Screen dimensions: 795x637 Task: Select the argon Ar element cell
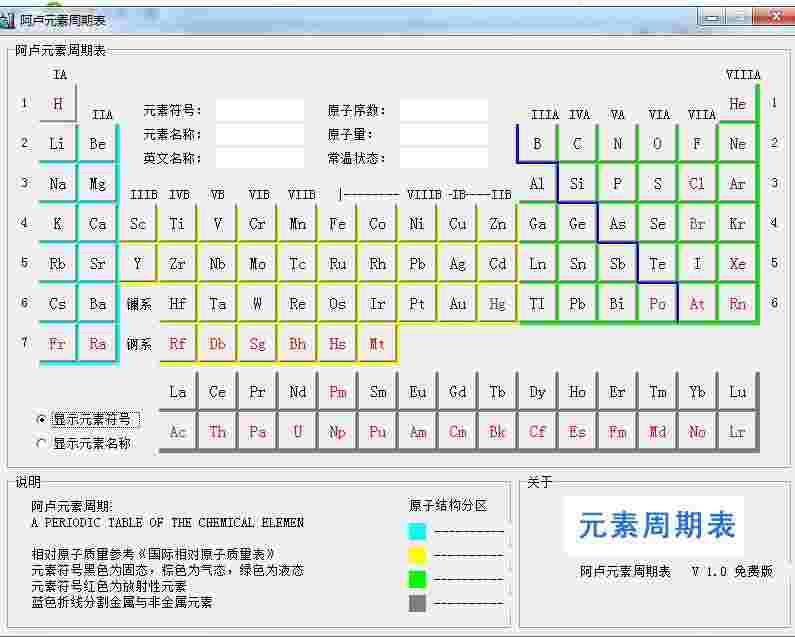(738, 184)
